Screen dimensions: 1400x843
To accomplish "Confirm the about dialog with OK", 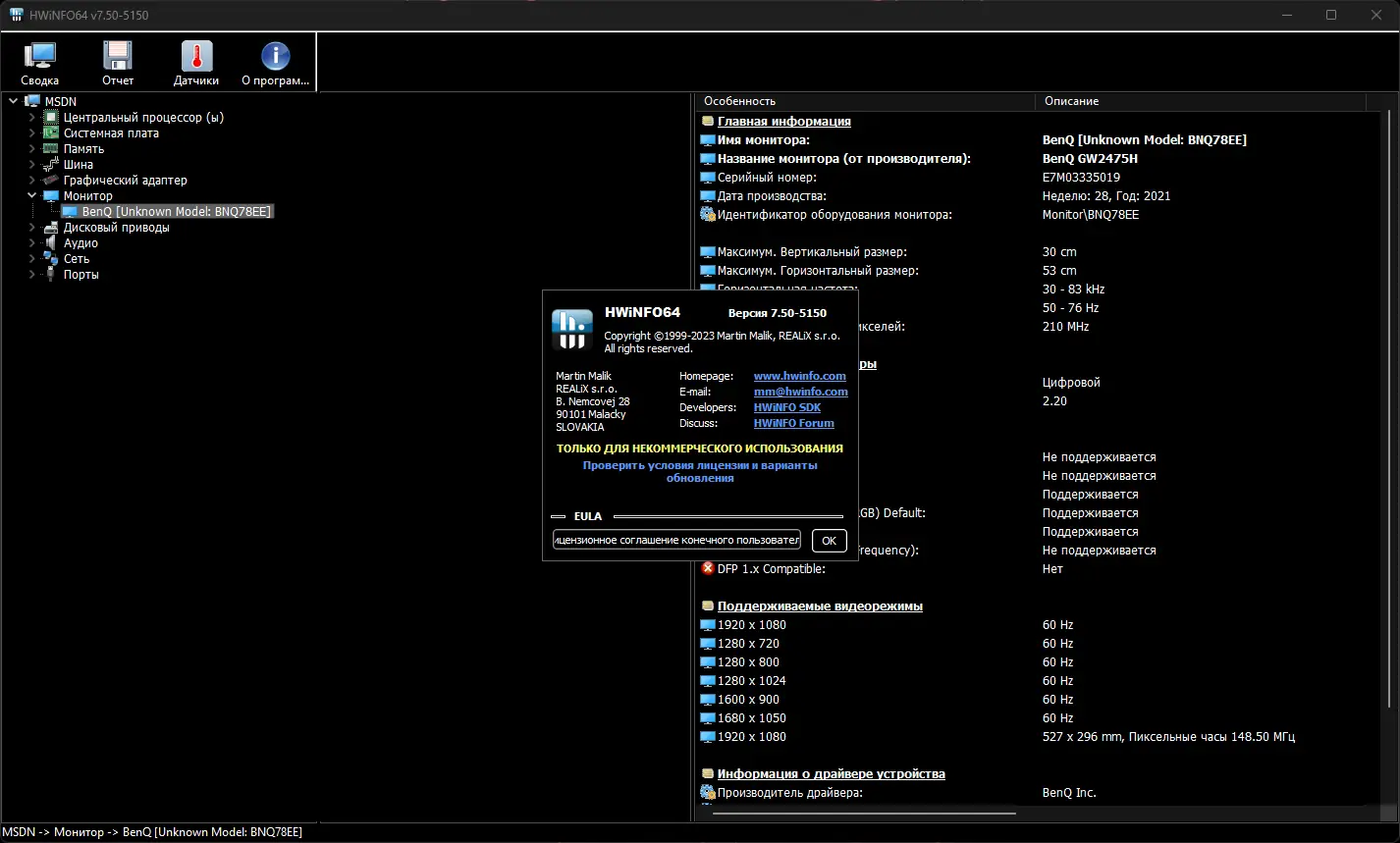I will point(830,540).
